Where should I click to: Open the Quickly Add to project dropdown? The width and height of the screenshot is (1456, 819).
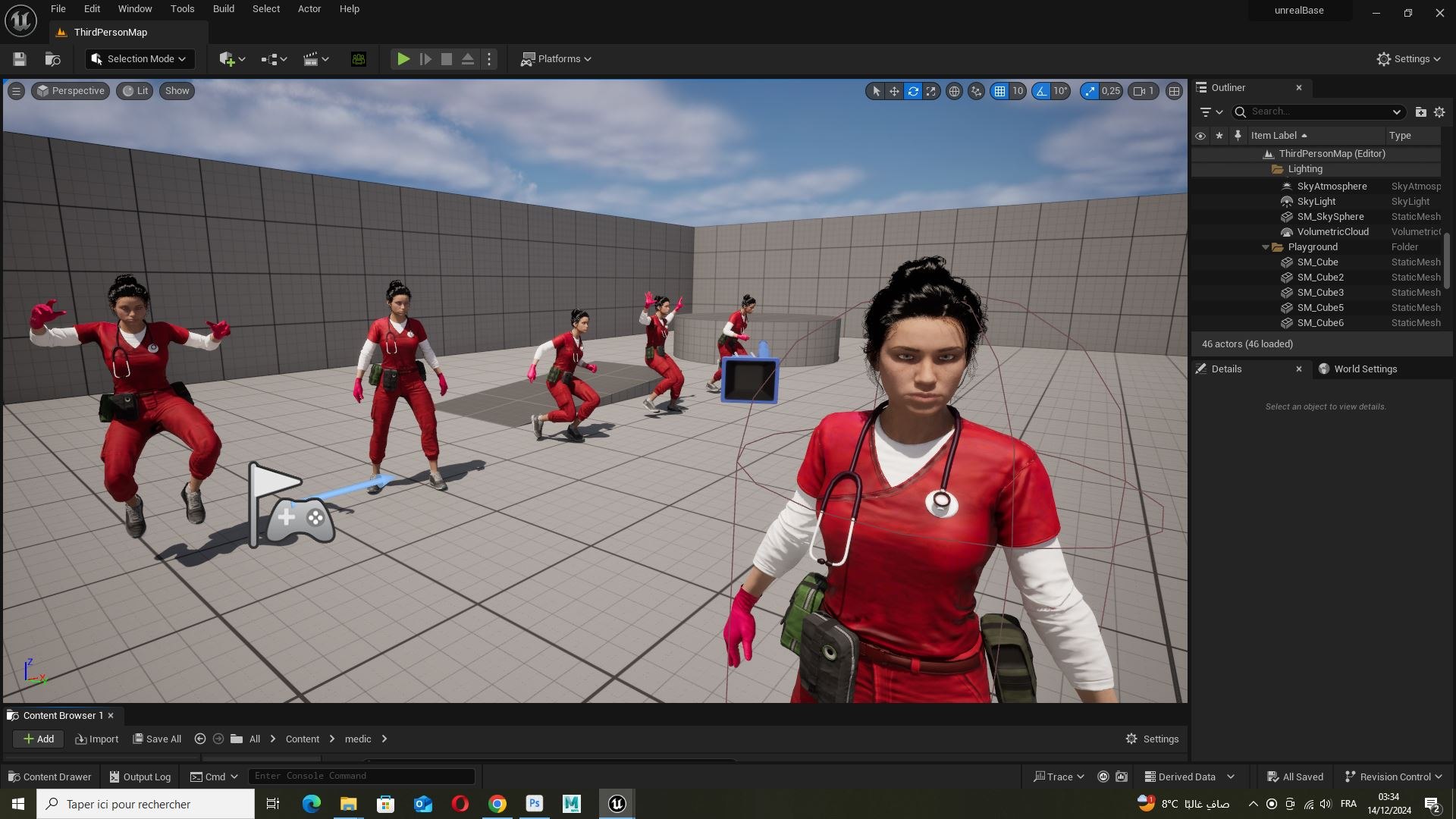click(x=232, y=59)
